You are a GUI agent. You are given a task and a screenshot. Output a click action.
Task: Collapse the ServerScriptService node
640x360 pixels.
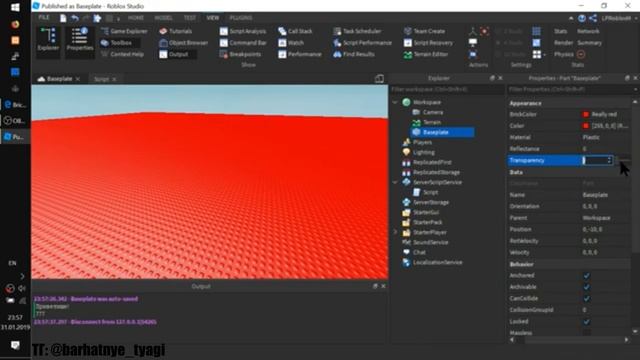coord(395,182)
